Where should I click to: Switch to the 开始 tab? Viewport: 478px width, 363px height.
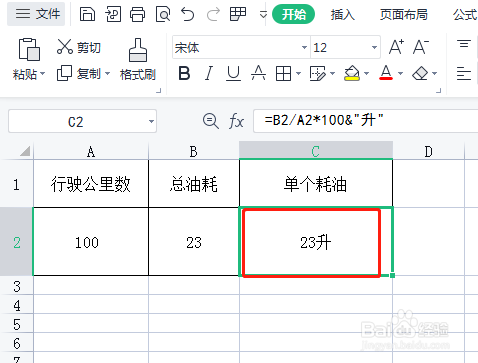293,14
